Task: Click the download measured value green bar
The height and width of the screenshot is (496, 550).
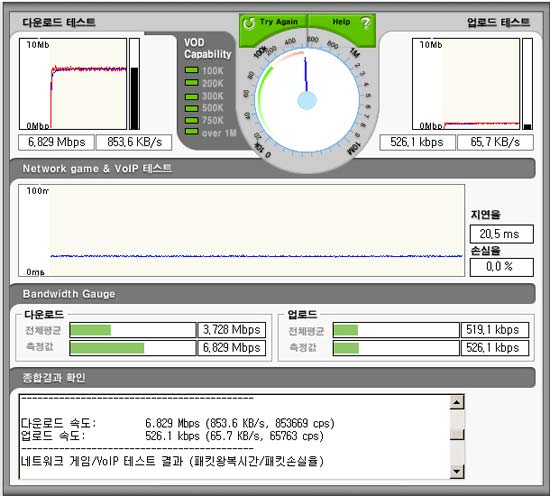Action: coord(107,348)
